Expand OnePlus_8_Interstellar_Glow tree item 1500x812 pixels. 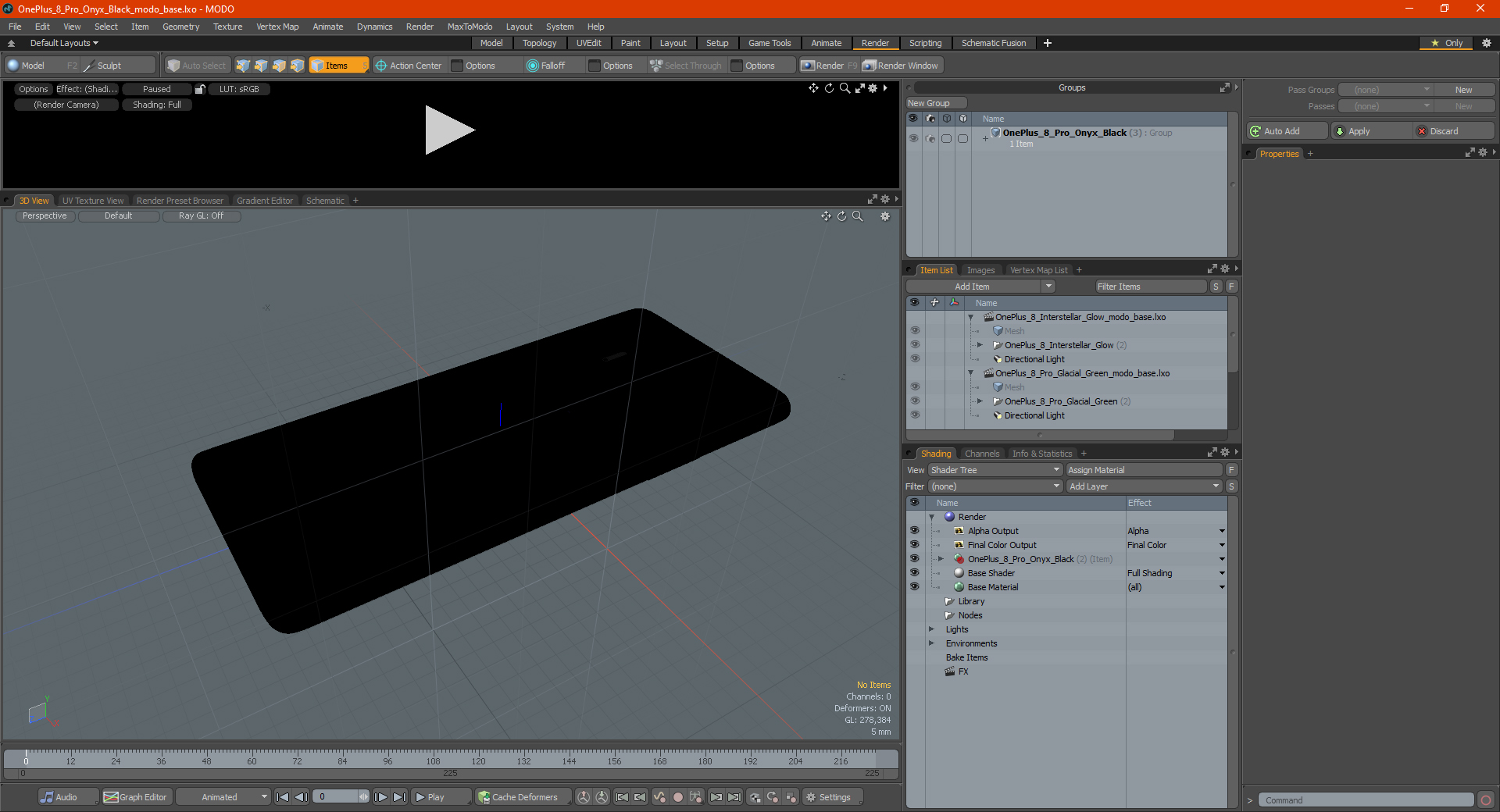(x=980, y=345)
